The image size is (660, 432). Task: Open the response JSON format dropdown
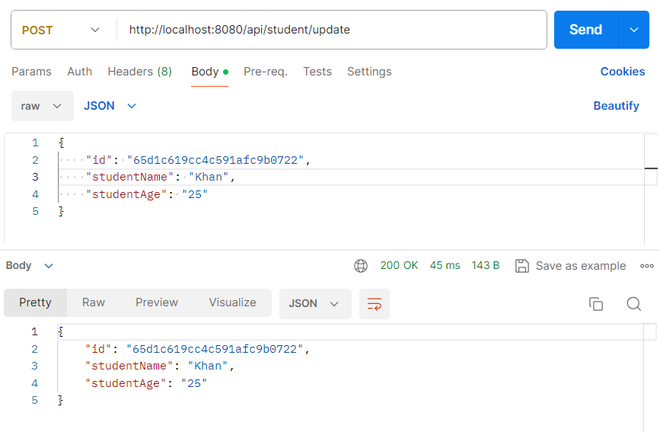(x=315, y=303)
